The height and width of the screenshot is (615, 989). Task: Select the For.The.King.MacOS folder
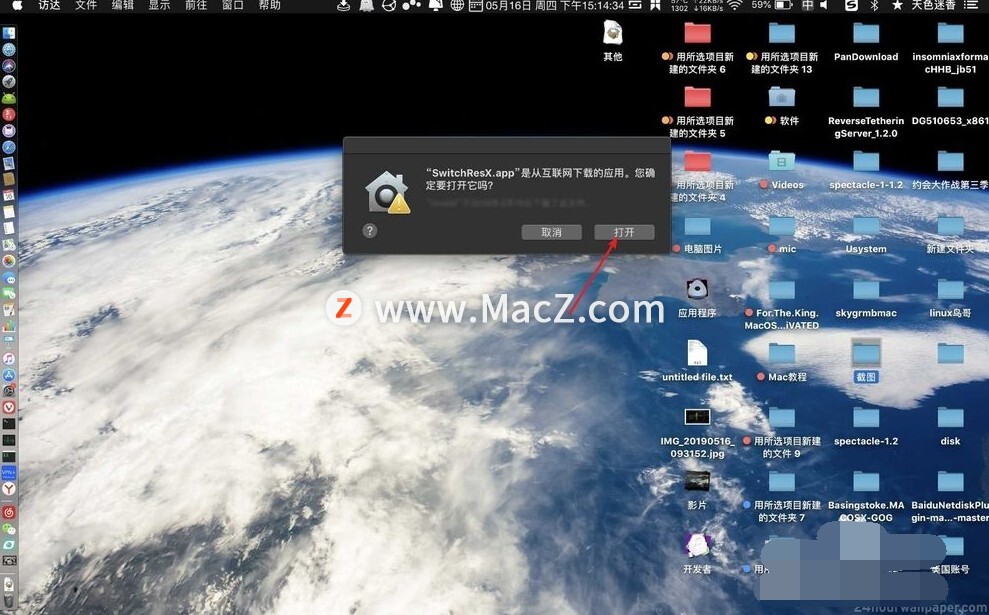point(781,305)
